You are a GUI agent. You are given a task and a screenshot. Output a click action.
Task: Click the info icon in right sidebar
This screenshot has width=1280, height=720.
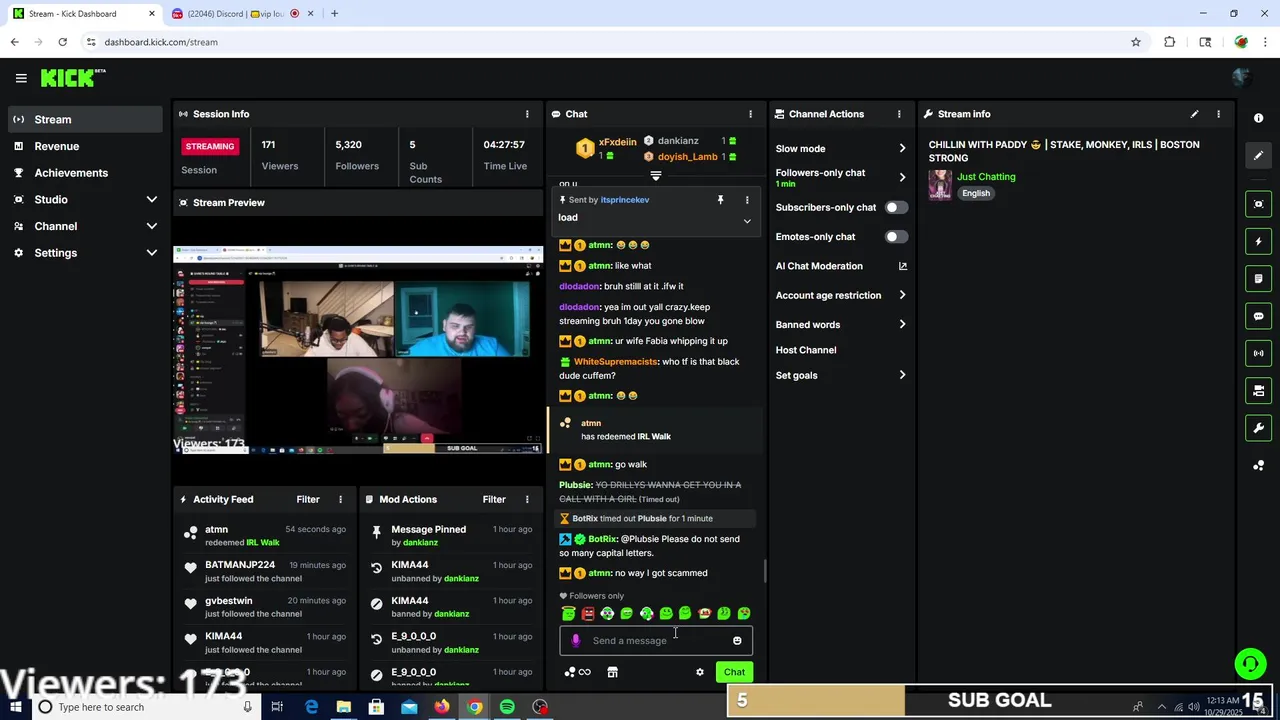point(1258,118)
